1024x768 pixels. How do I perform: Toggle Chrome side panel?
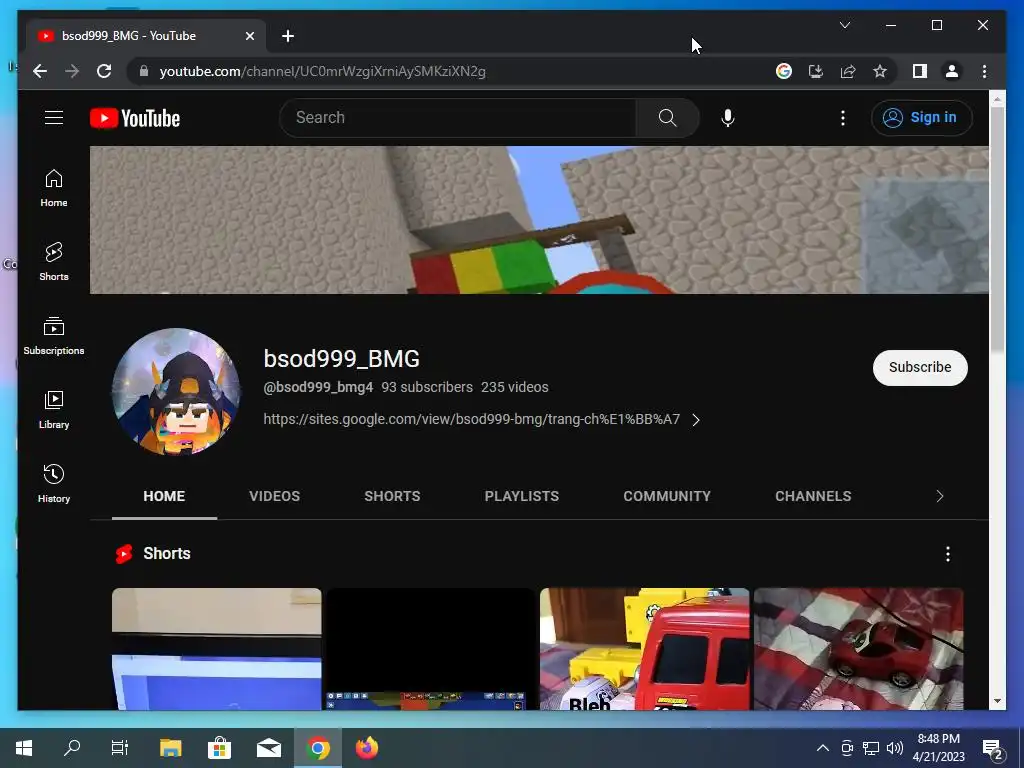pos(920,71)
